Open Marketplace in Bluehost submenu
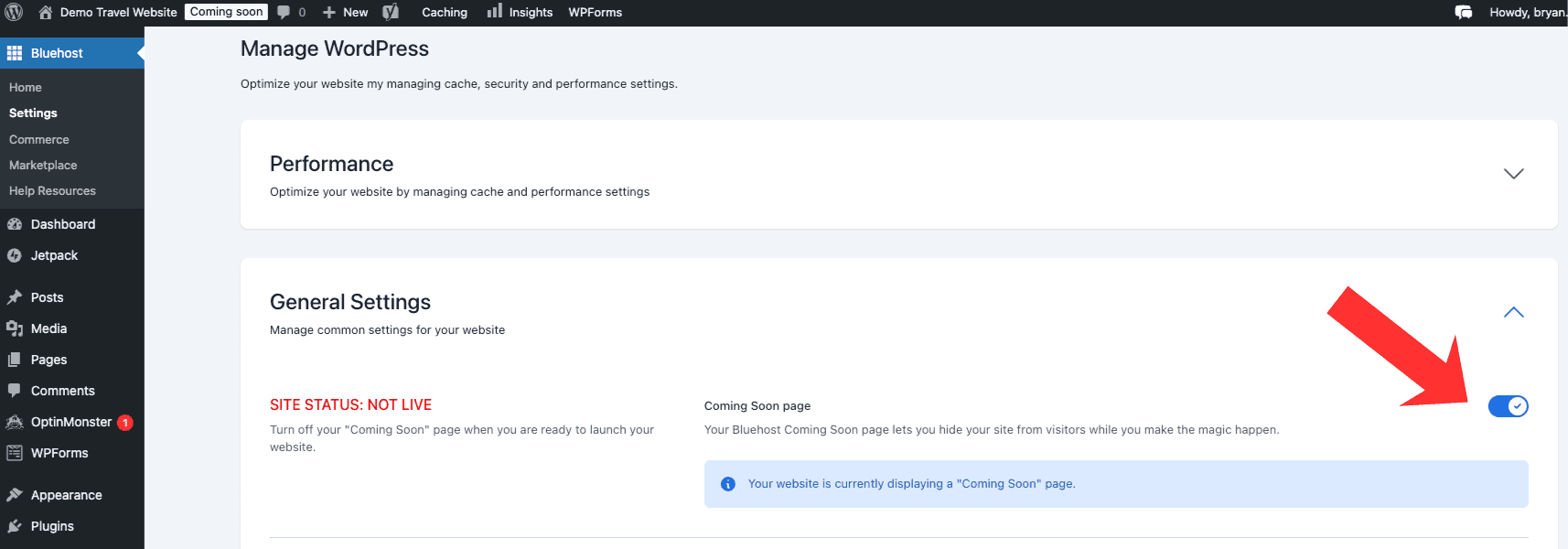This screenshot has width=1568, height=549. click(x=43, y=165)
